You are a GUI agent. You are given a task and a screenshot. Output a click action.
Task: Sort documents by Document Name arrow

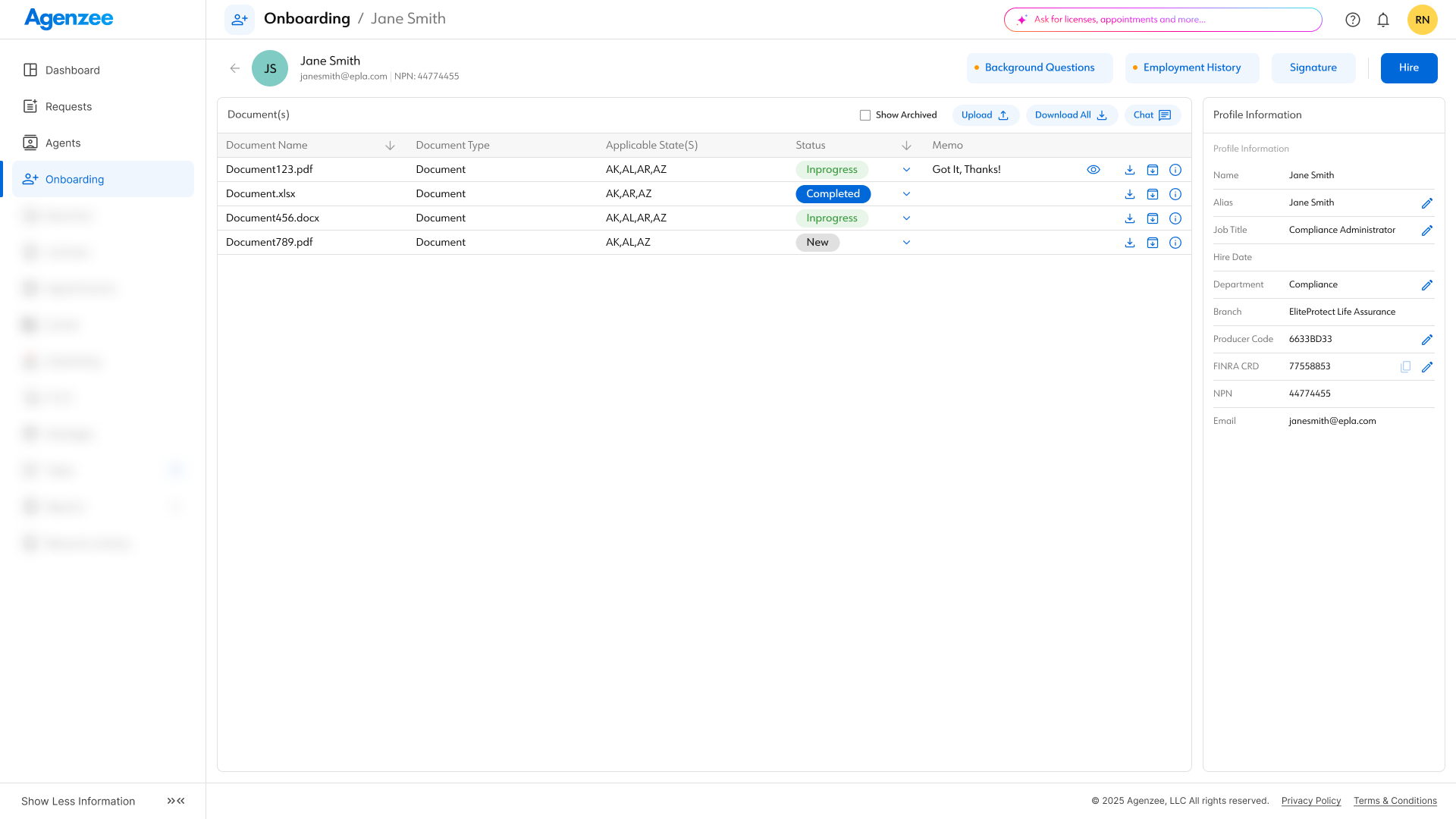pos(390,145)
